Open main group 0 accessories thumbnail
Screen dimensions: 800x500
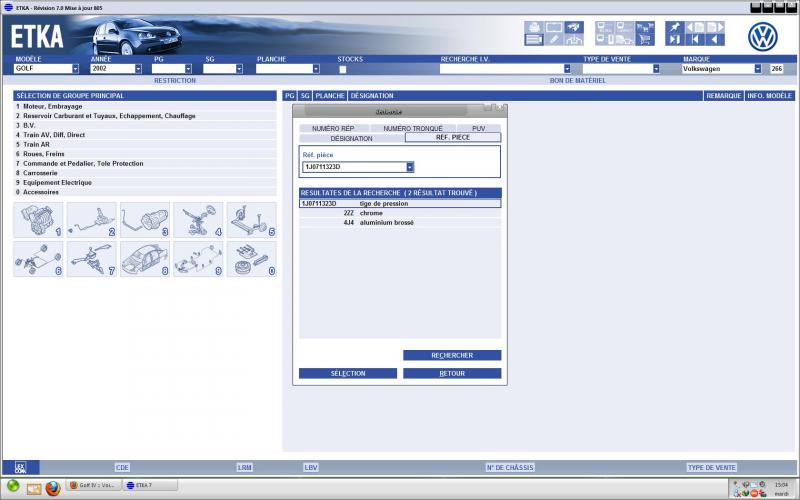[252, 259]
